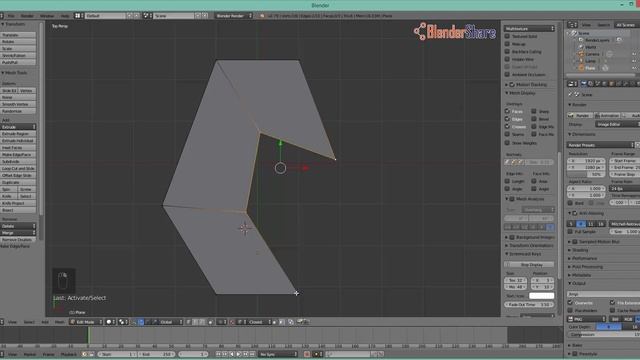Image resolution: width=640 pixels, height=360 pixels.
Task: Enable the Matcap checkbox
Action: click(x=507, y=44)
